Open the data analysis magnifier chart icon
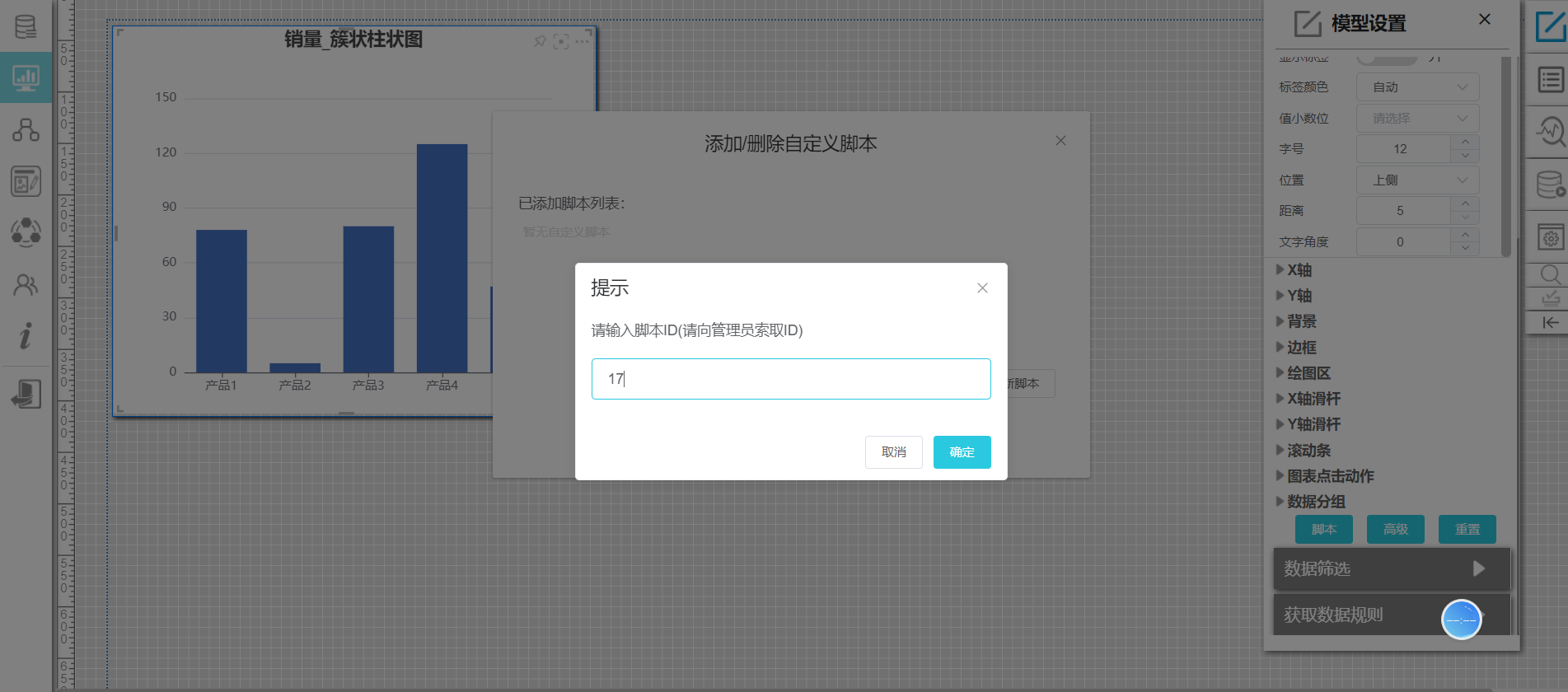 tap(1550, 131)
